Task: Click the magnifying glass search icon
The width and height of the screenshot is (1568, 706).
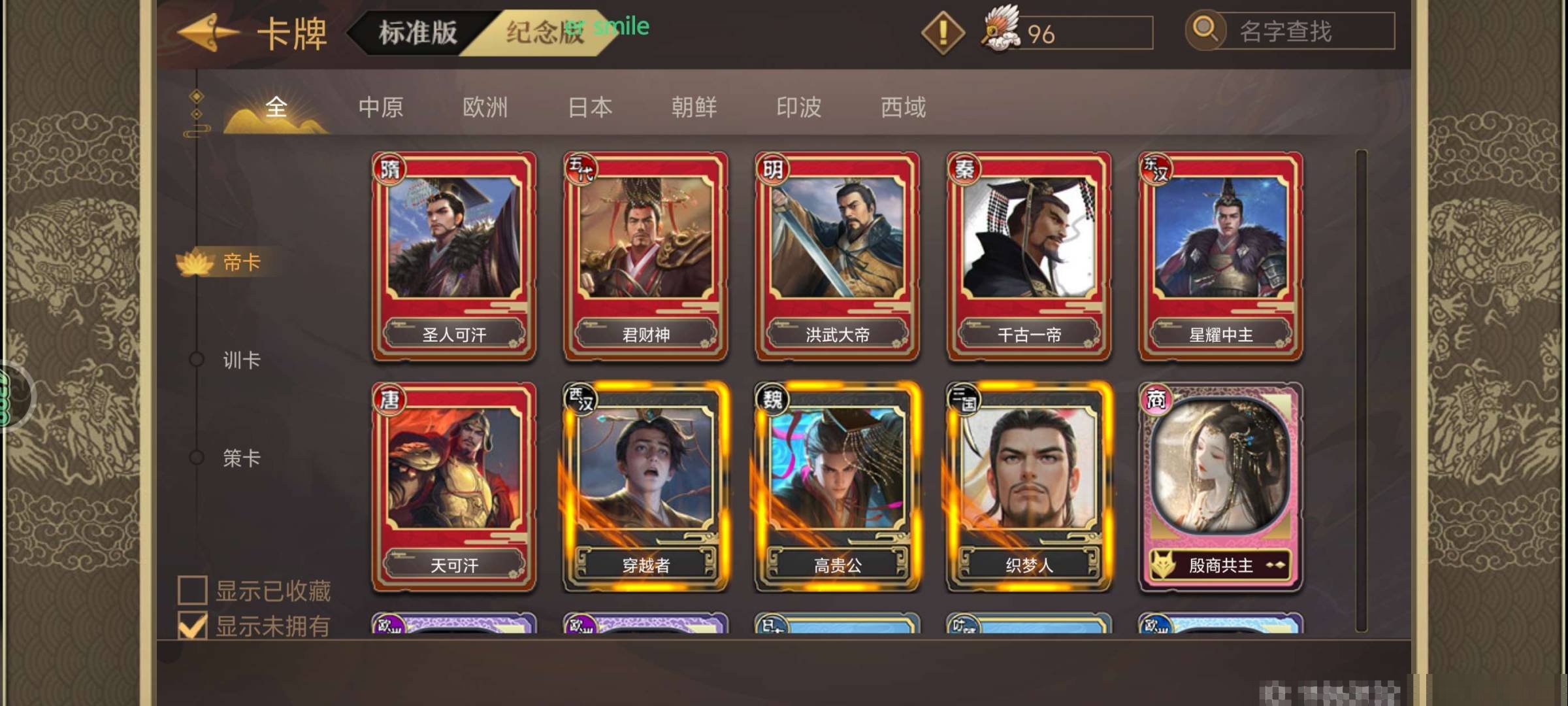Action: point(1205,30)
